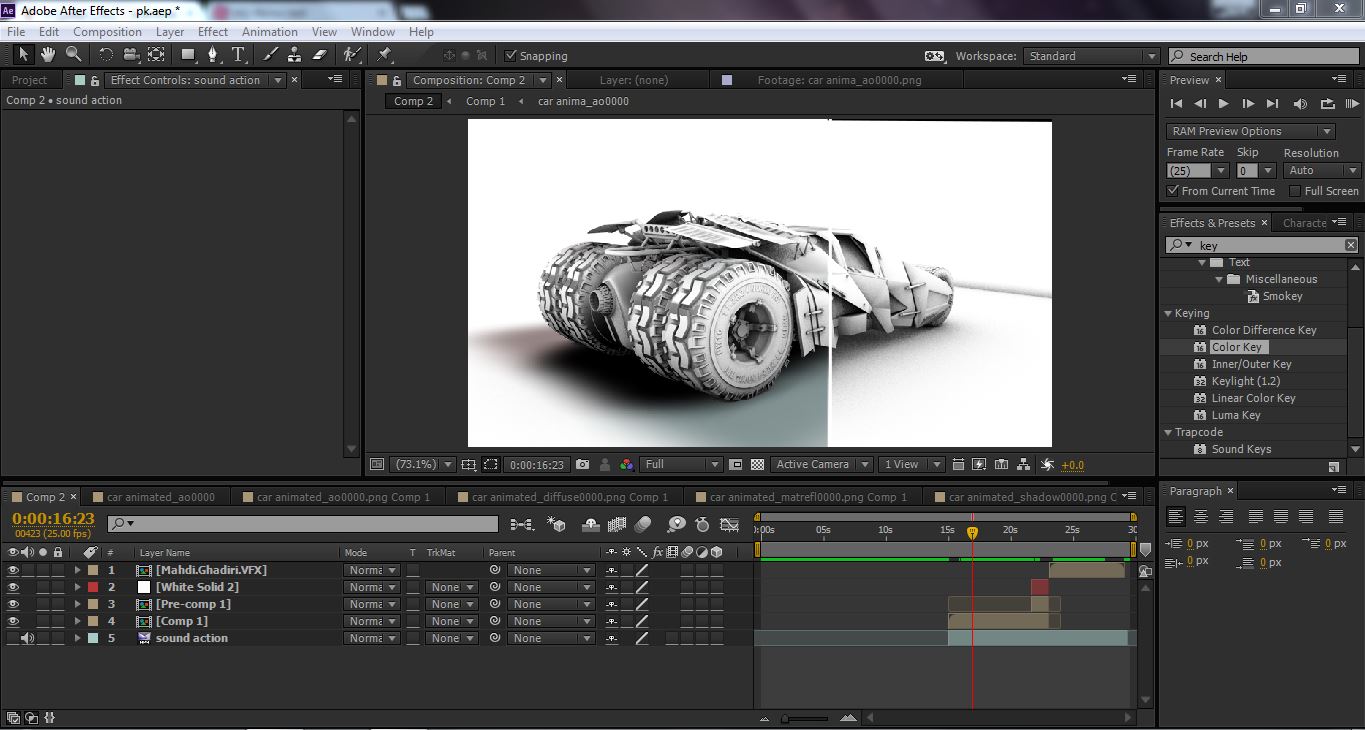Image resolution: width=1365 pixels, height=730 pixels.
Task: Mute audio of sound action layer
Action: click(x=27, y=638)
